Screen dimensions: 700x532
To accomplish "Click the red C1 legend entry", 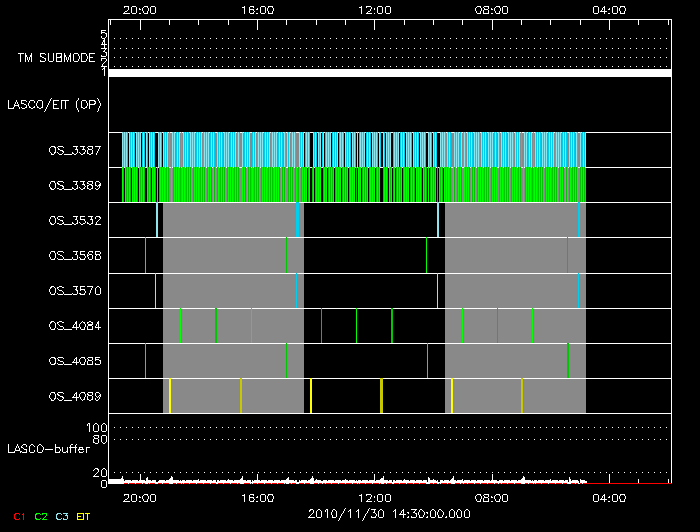I will 18,516.
